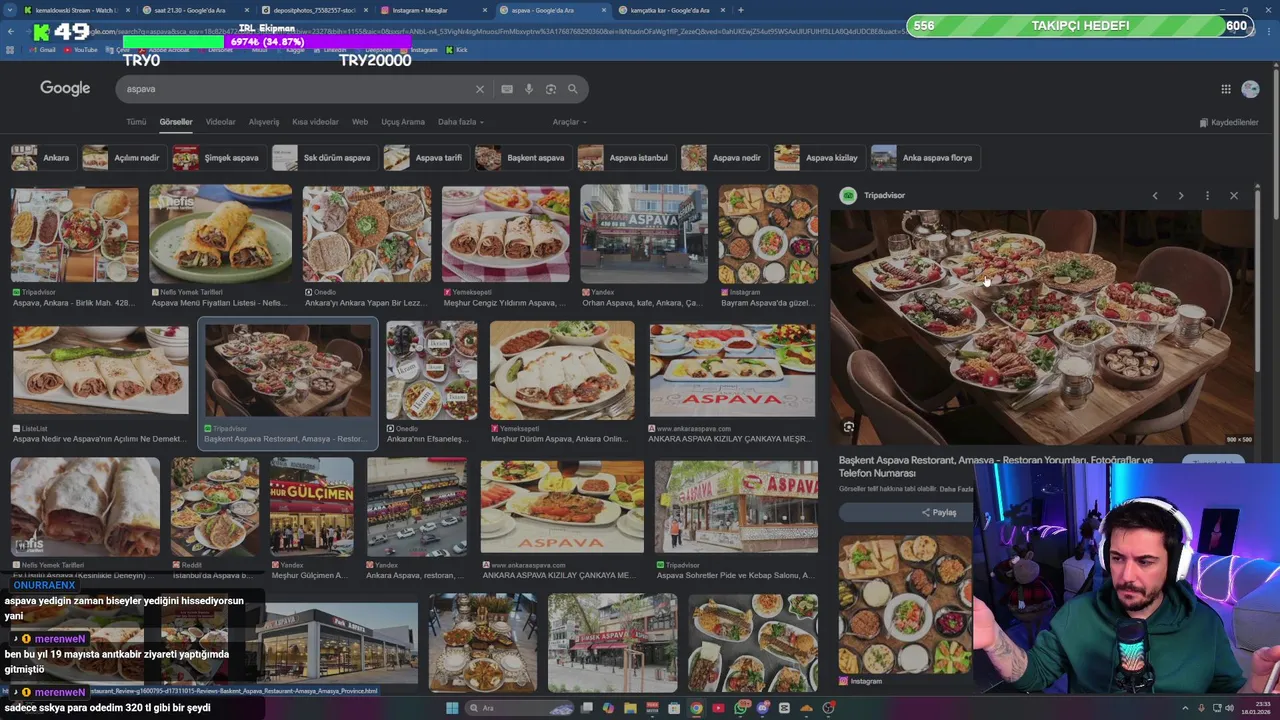This screenshot has width=1280, height=720.
Task: Open the on-screen keyboard icon in search box
Action: 507,89
